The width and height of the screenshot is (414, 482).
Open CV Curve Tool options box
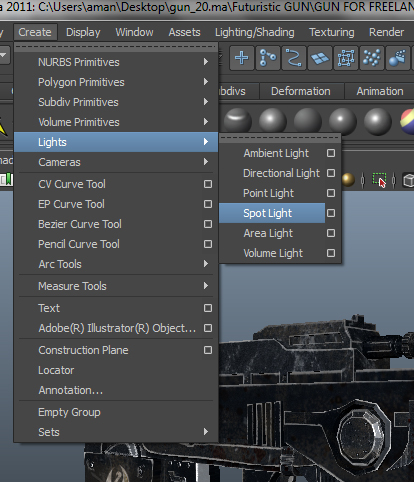coord(208,184)
